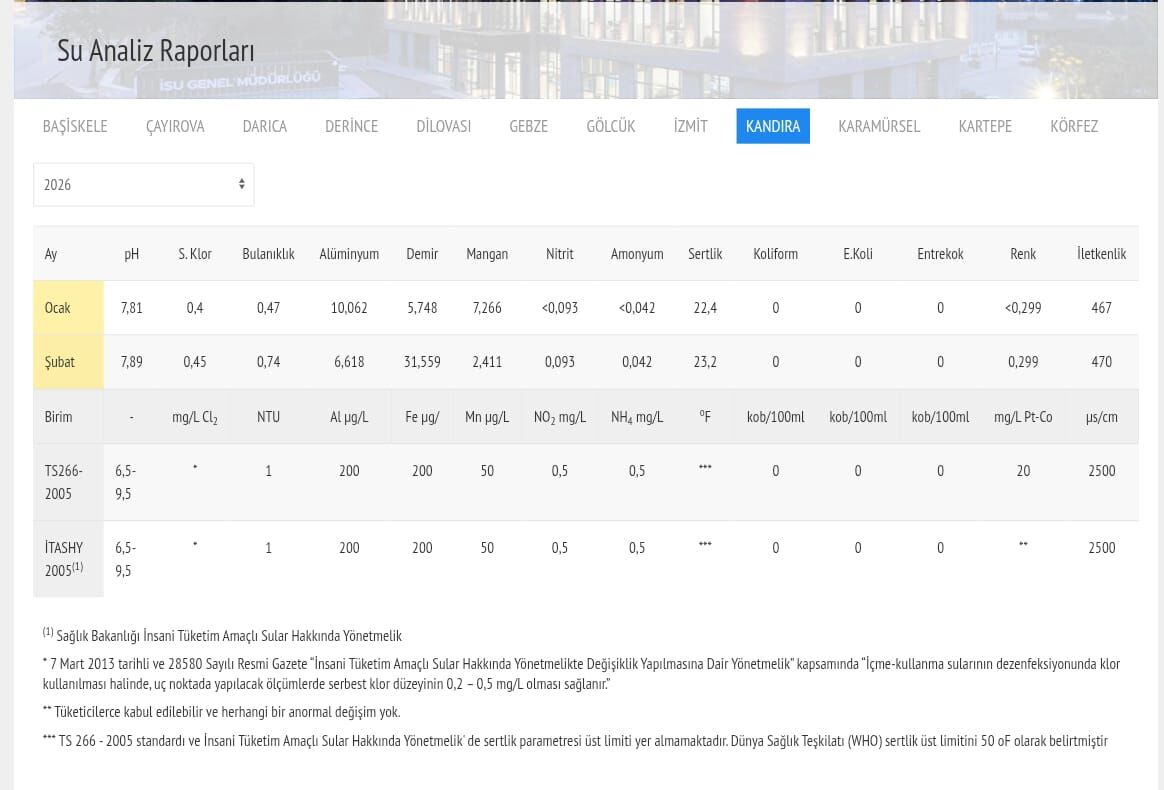The width and height of the screenshot is (1164, 790).
Task: Select the ÇAYIROVA district tab
Action: click(175, 126)
